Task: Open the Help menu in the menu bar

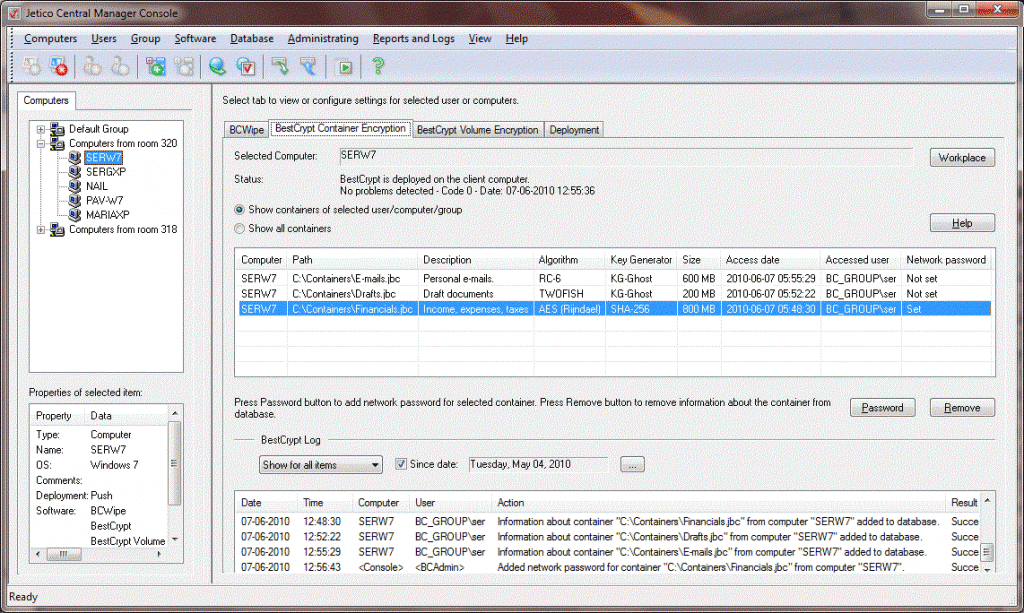Action: [x=517, y=39]
